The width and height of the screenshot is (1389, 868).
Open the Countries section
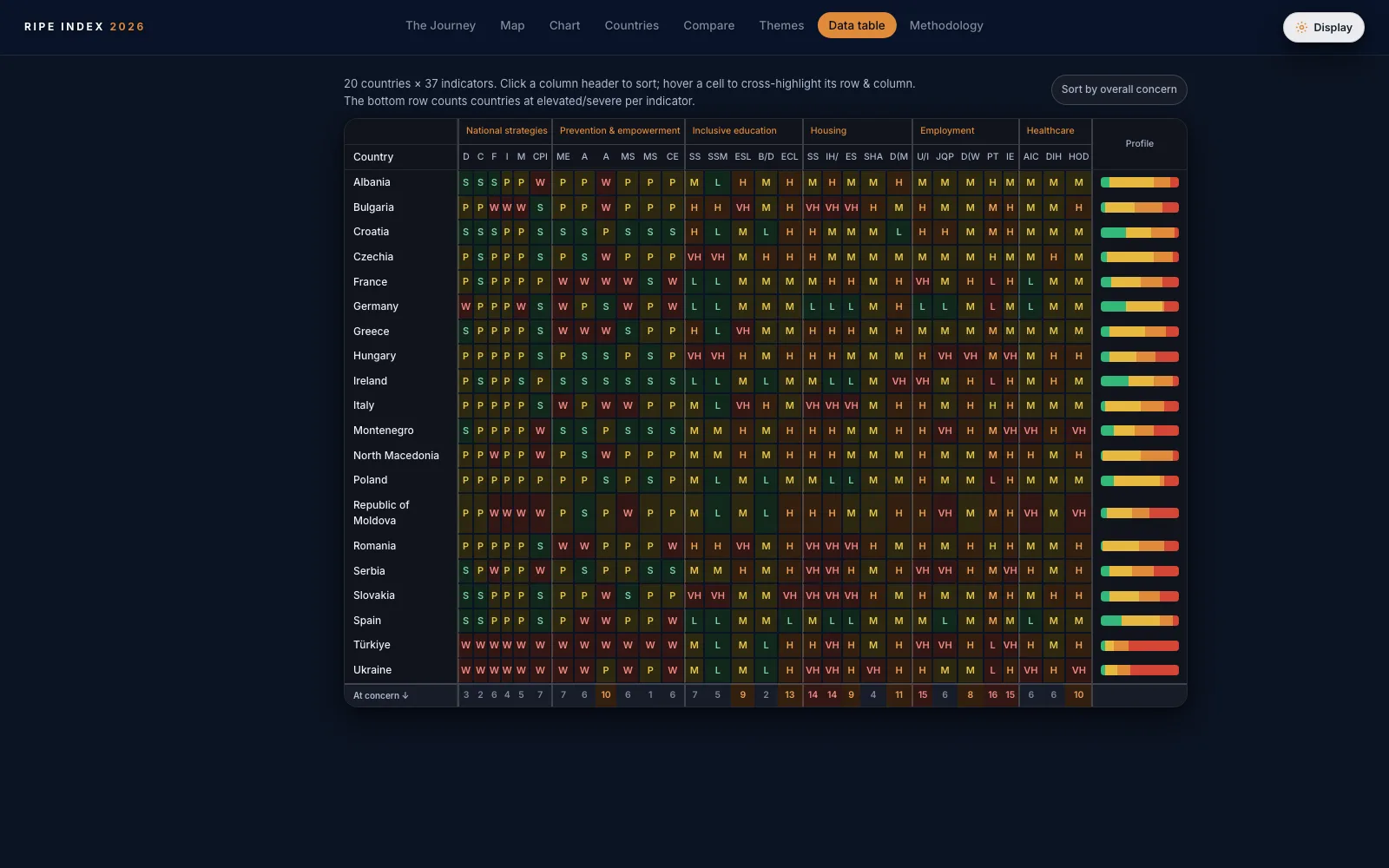point(631,25)
